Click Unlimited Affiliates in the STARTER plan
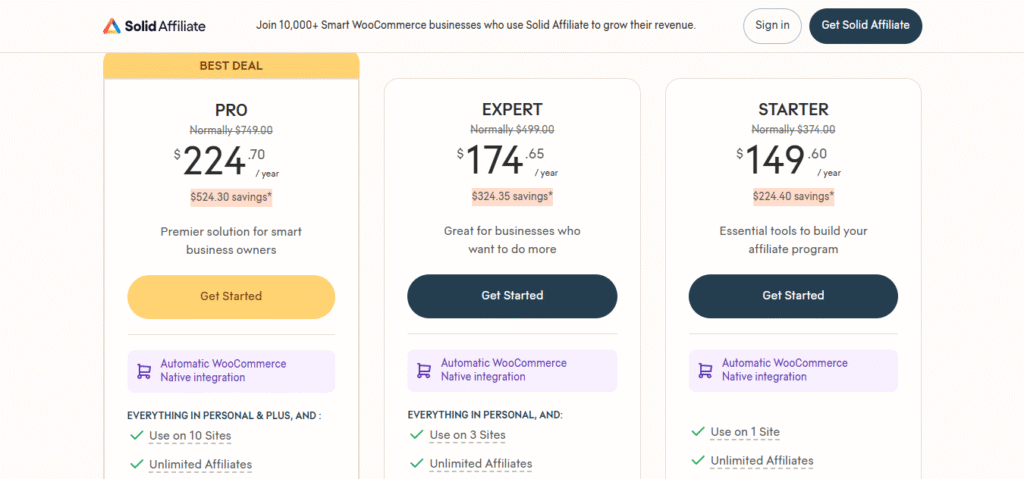1024x479 pixels. pyautogui.click(x=762, y=461)
